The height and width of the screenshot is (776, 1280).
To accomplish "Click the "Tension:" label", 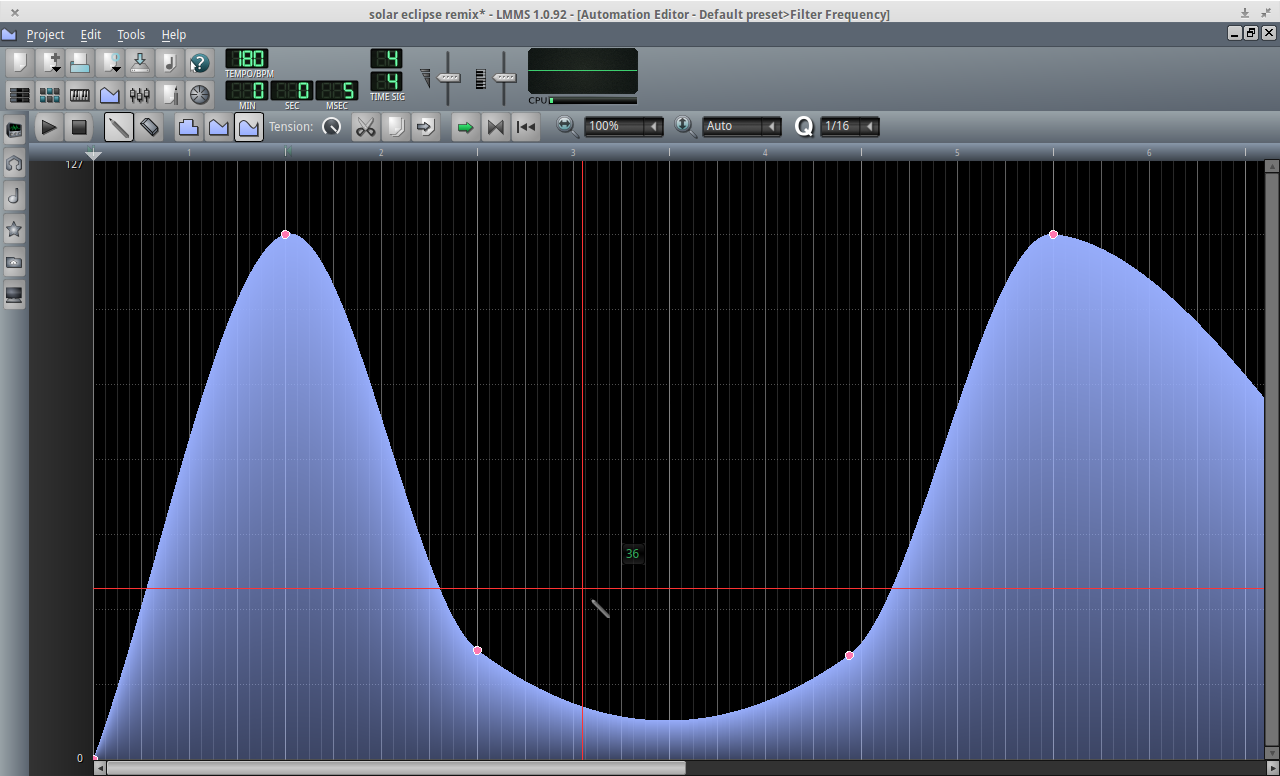I will pyautogui.click(x=291, y=127).
